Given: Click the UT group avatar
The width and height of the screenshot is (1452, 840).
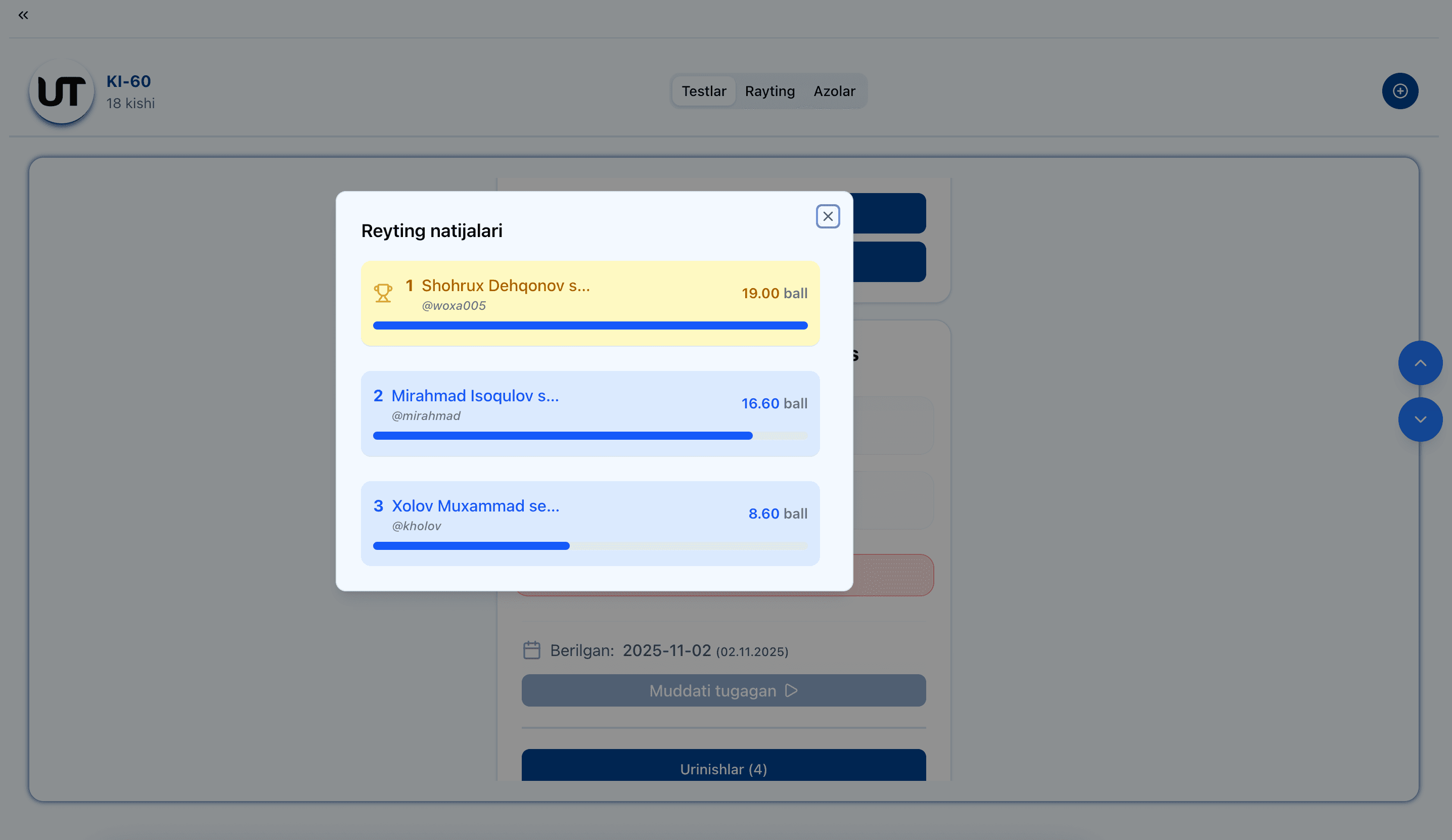Looking at the screenshot, I should pos(62,91).
